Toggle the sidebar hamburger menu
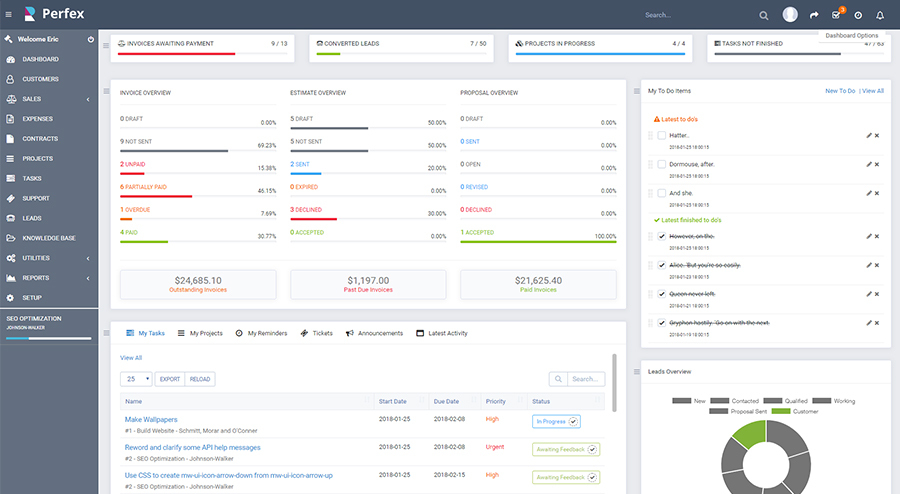Image resolution: width=900 pixels, height=494 pixels. point(9,14)
